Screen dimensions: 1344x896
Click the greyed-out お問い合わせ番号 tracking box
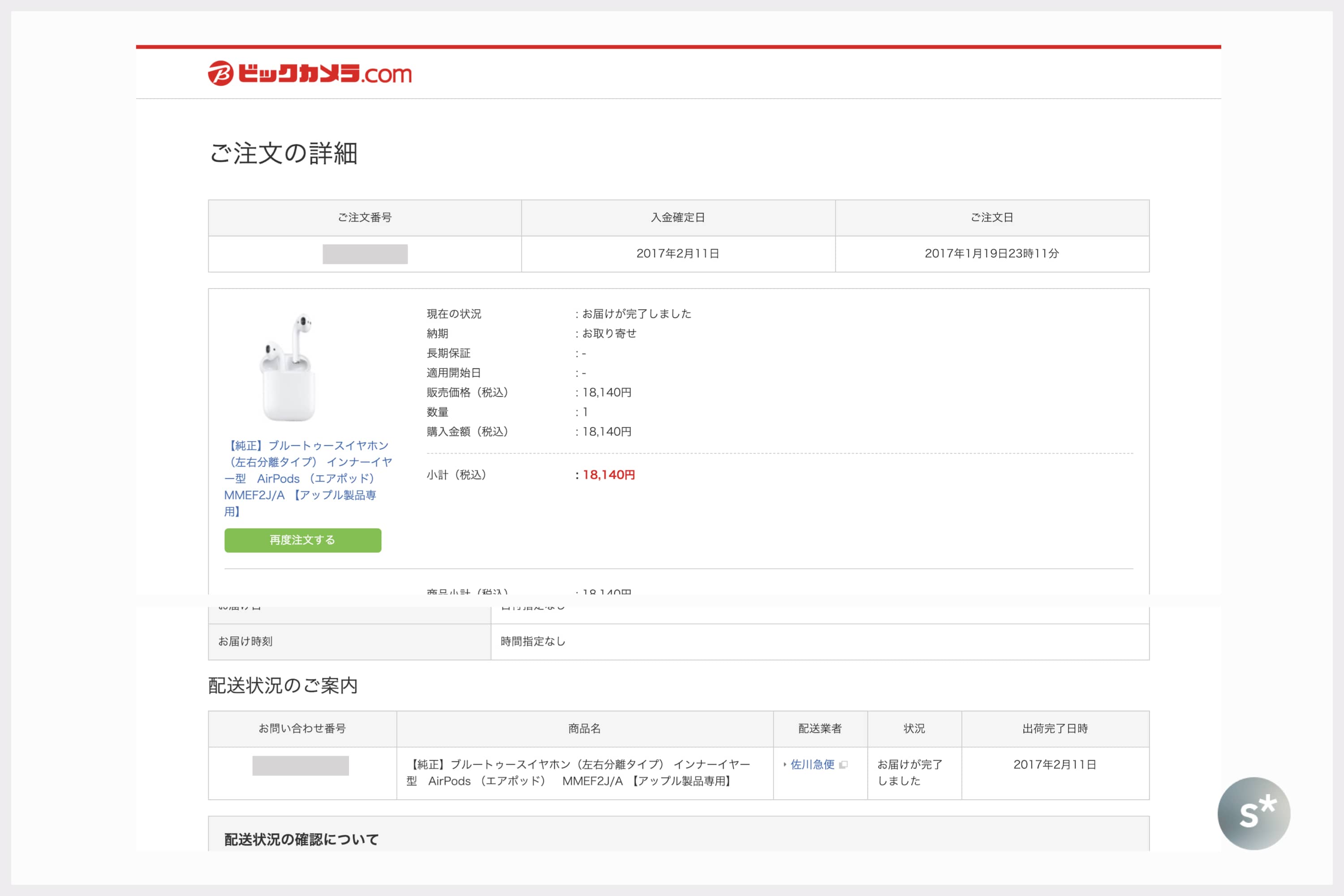coord(301,766)
